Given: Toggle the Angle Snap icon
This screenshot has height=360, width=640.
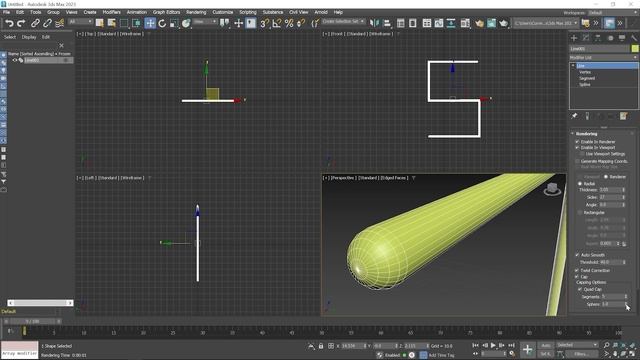Looking at the screenshot, I should coord(277,23).
